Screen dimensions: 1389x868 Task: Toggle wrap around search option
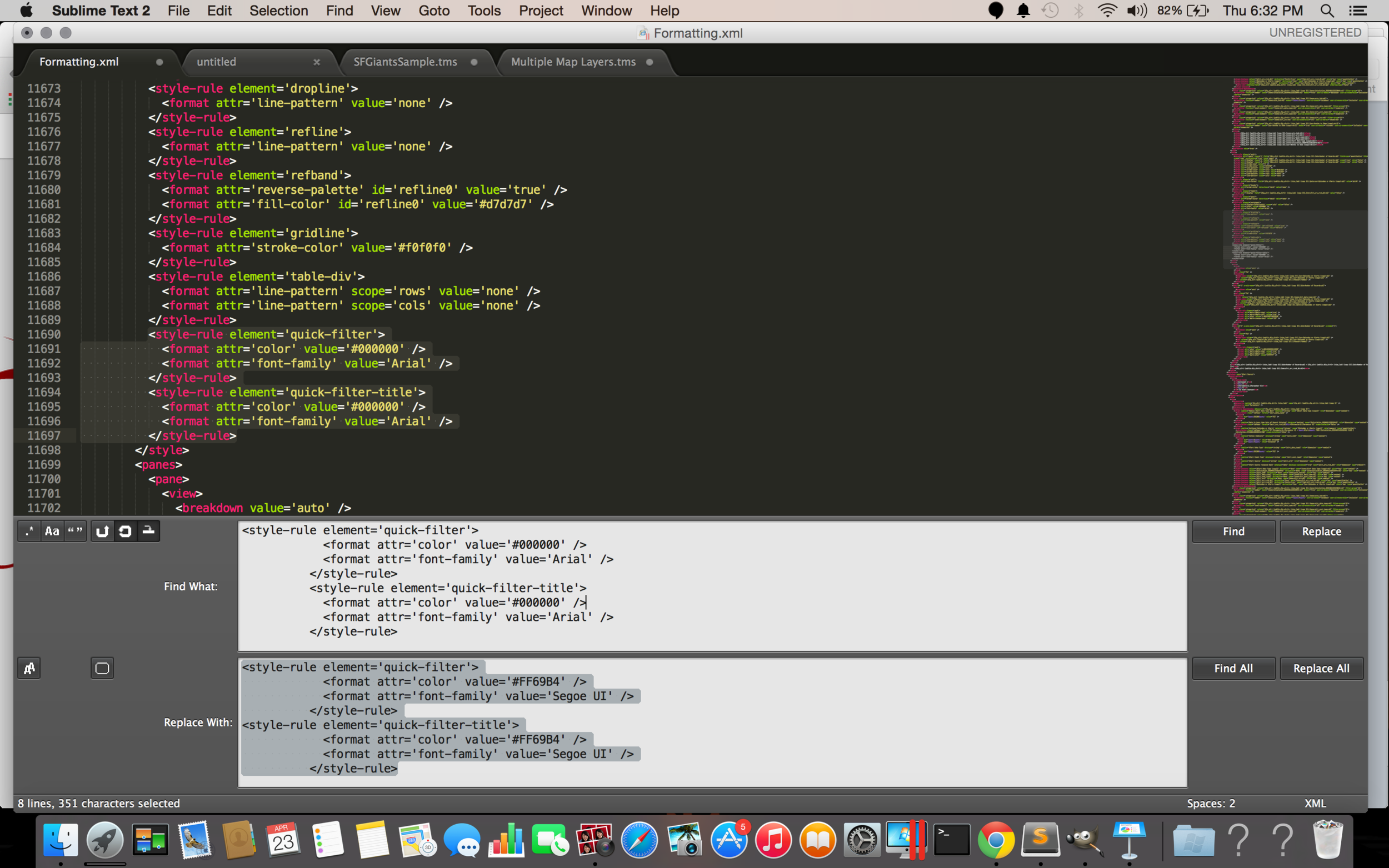(125, 531)
